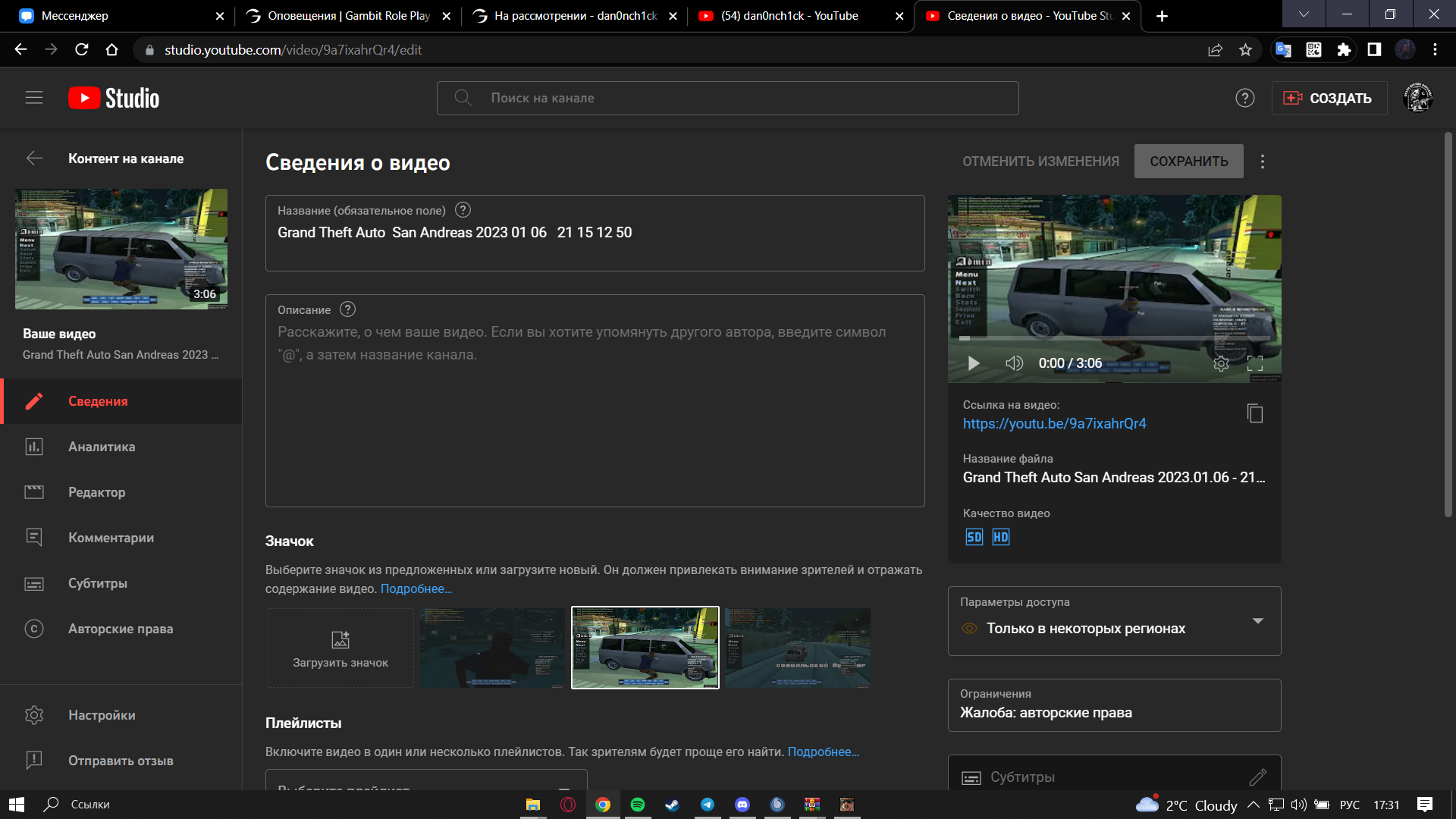The image size is (1456, 819).
Task: Click the fullscreen icon in video preview
Action: (1255, 363)
